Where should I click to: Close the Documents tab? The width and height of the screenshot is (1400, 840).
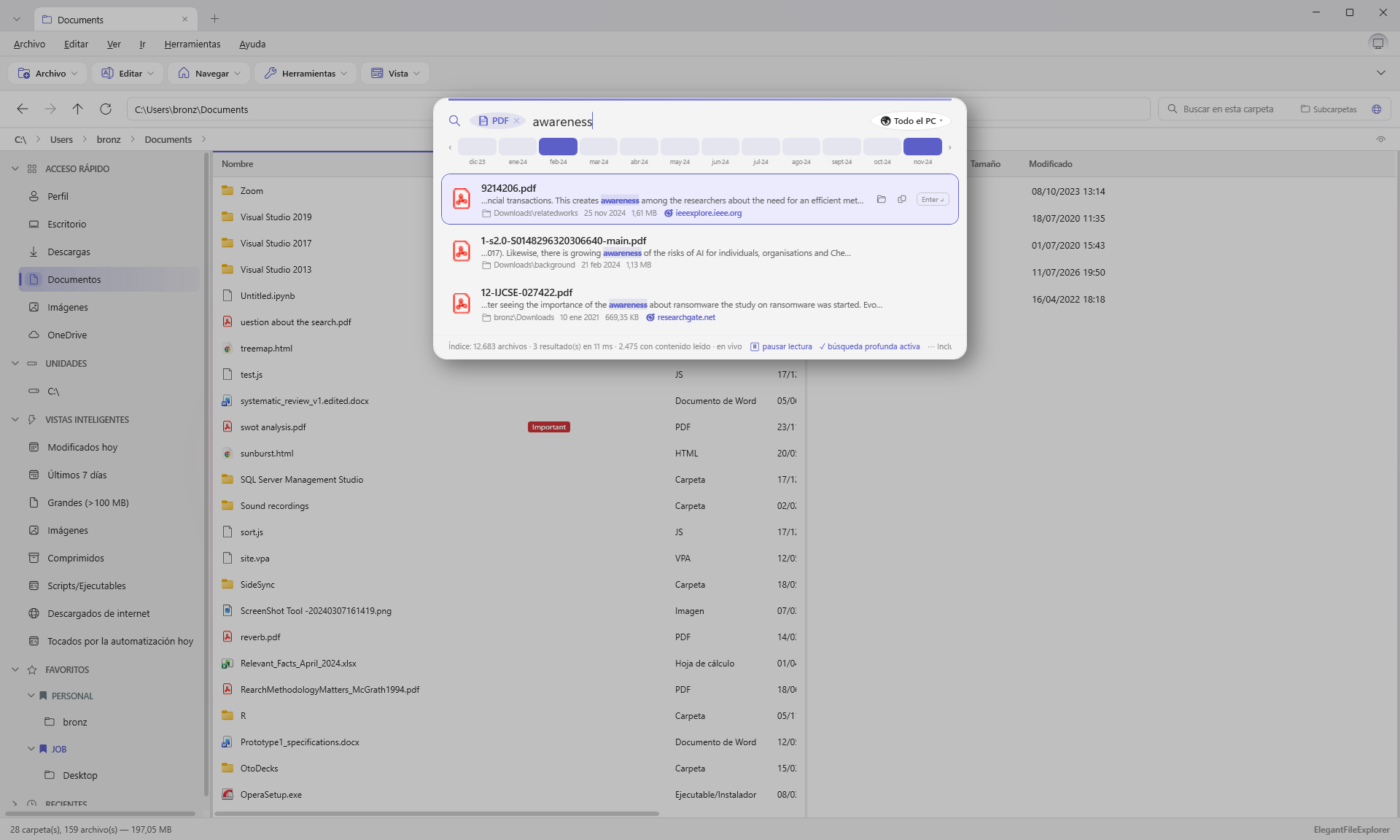(x=184, y=19)
